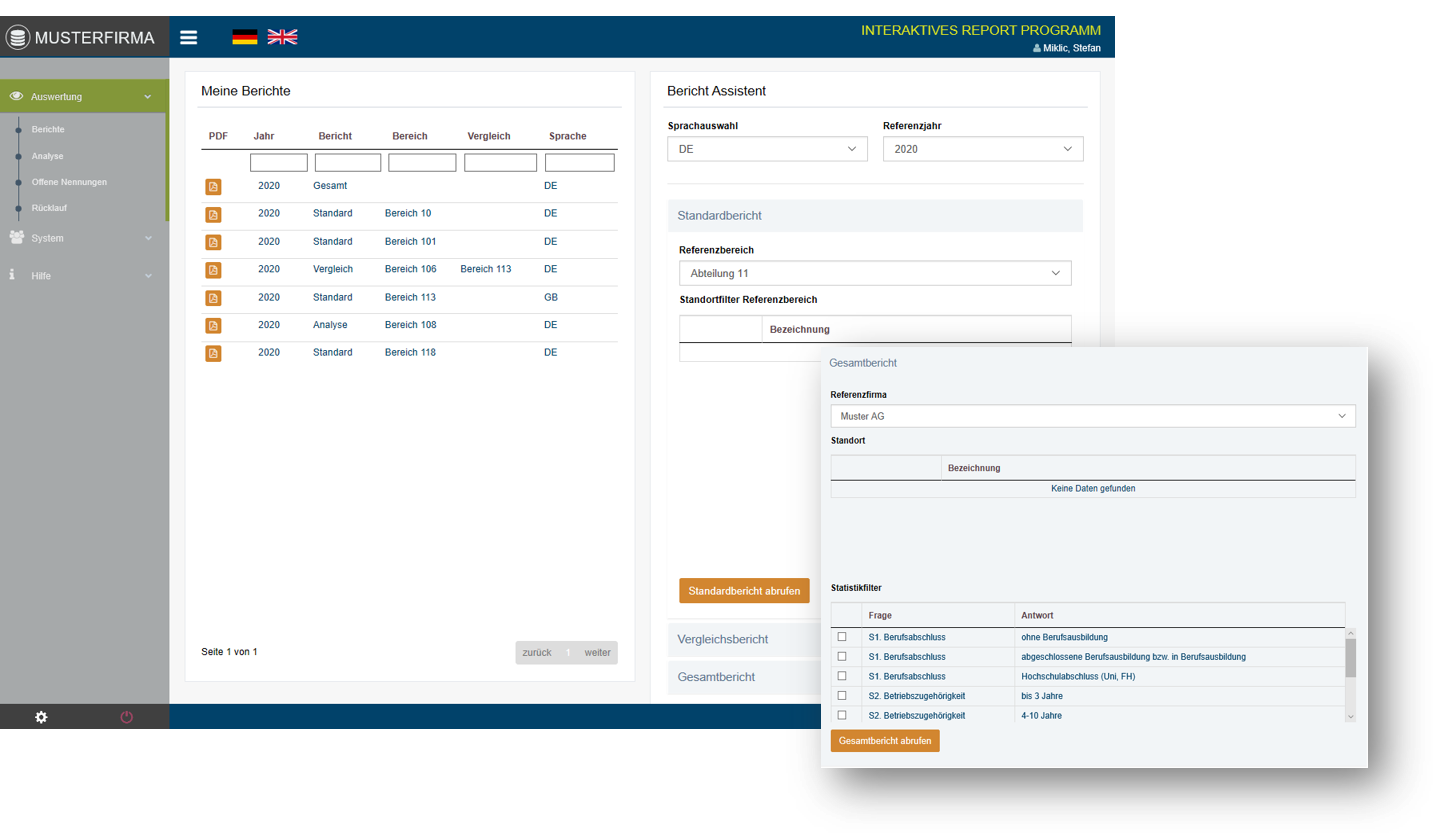Image resolution: width=1433 pixels, height=833 pixels.
Task: Check the 'Hochschulabschluss (Uni, FH)' checkbox
Action: click(842, 676)
